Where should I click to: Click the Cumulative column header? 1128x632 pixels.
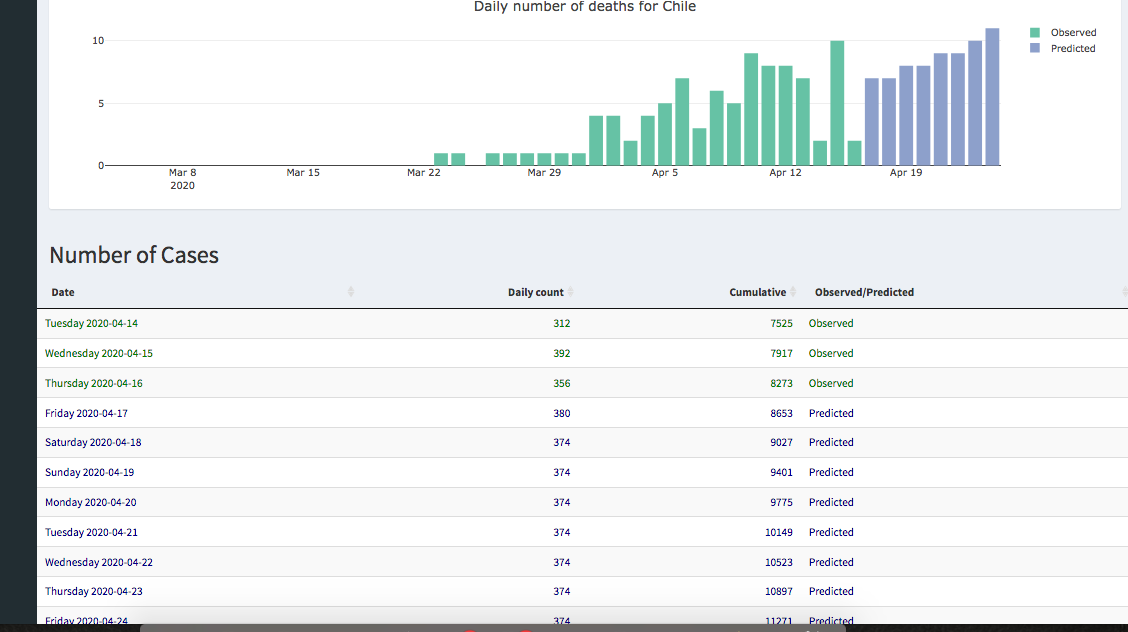point(757,292)
